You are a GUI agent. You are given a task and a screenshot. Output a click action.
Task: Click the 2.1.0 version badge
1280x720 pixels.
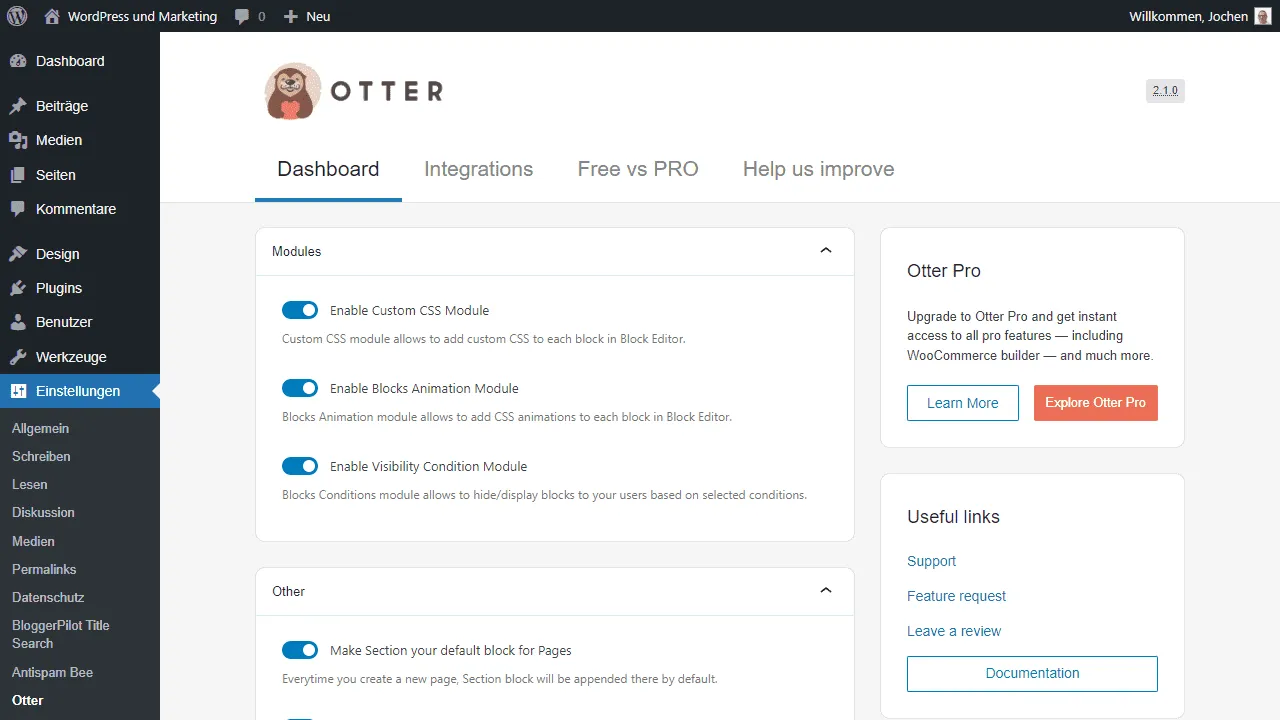coord(1165,91)
